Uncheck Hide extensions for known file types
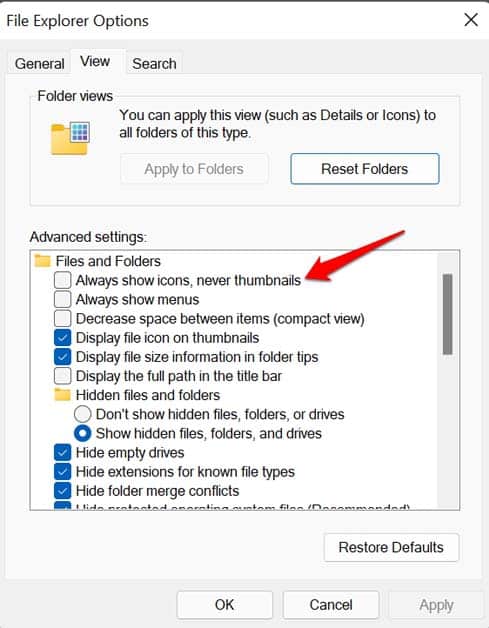Viewport: 489px width, 628px height. click(62, 472)
